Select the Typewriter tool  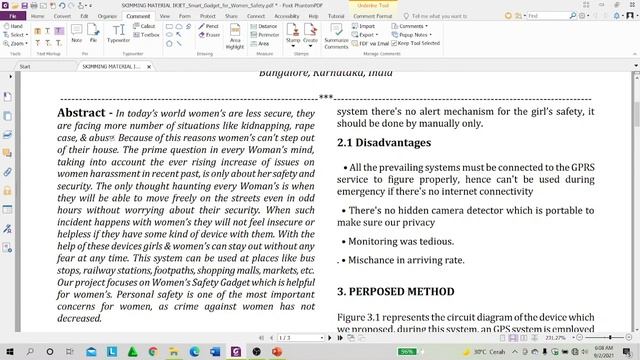pyautogui.click(x=118, y=33)
